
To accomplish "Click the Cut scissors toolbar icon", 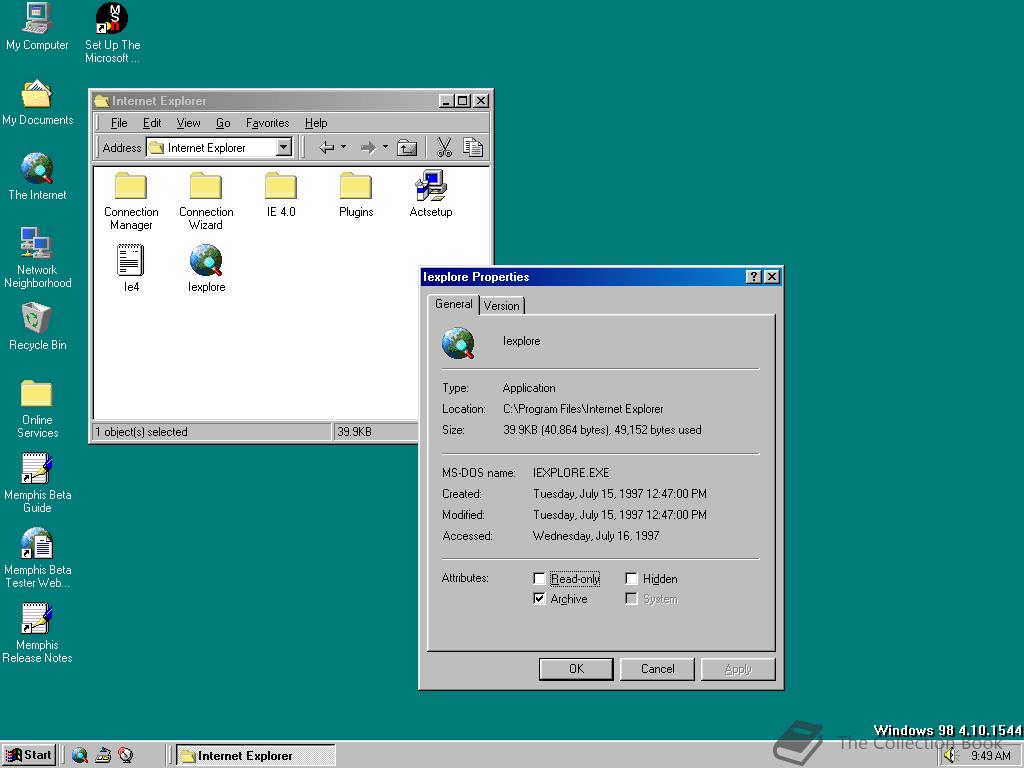I will coord(444,148).
